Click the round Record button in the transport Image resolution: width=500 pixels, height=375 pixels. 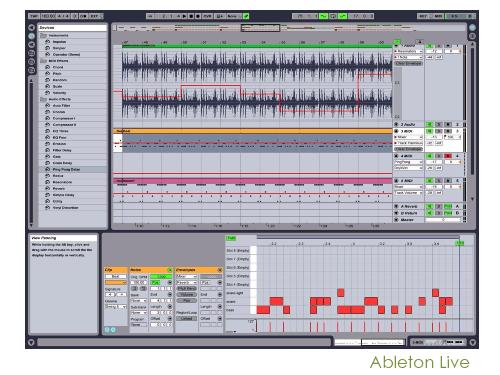198,16
